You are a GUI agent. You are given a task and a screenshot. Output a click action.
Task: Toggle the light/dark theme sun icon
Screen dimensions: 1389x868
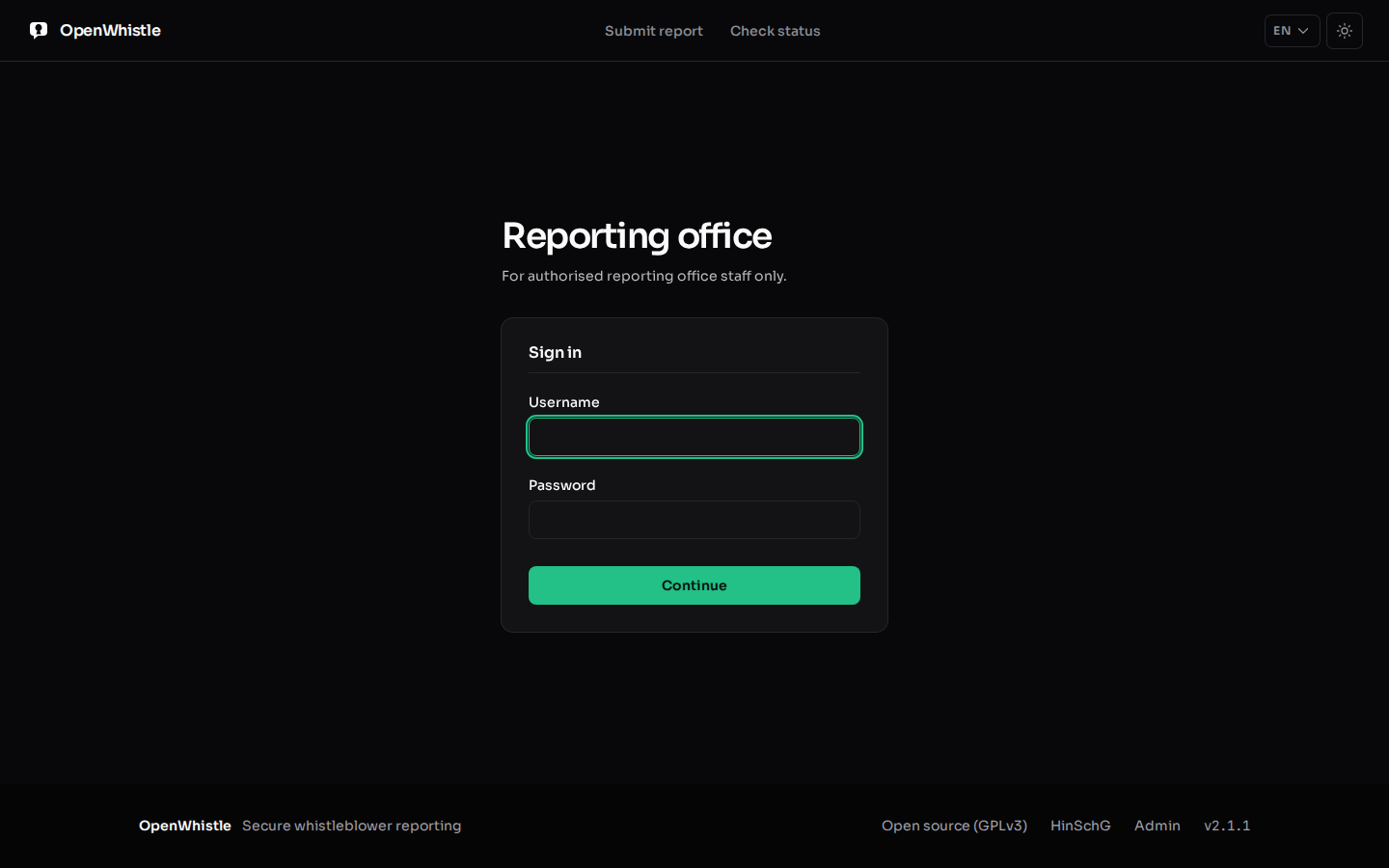click(x=1345, y=31)
